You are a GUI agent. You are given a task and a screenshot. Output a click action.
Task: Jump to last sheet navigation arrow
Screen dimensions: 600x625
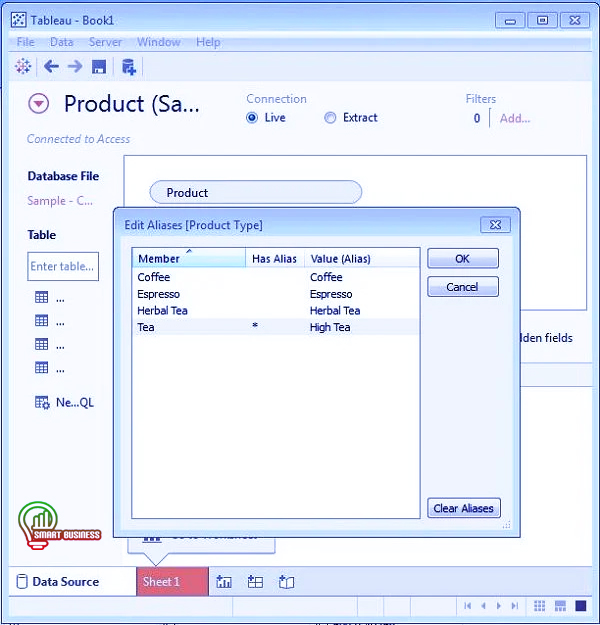[515, 606]
